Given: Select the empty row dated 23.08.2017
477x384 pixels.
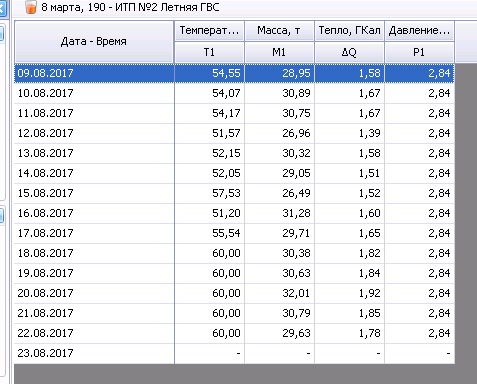Looking at the screenshot, I should point(234,353).
